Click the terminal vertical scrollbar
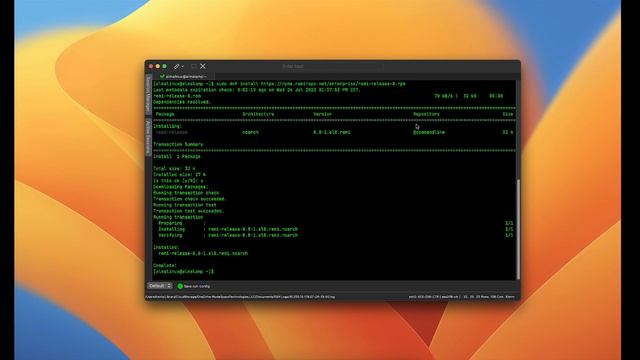The width and height of the screenshot is (640, 360). coord(518,229)
